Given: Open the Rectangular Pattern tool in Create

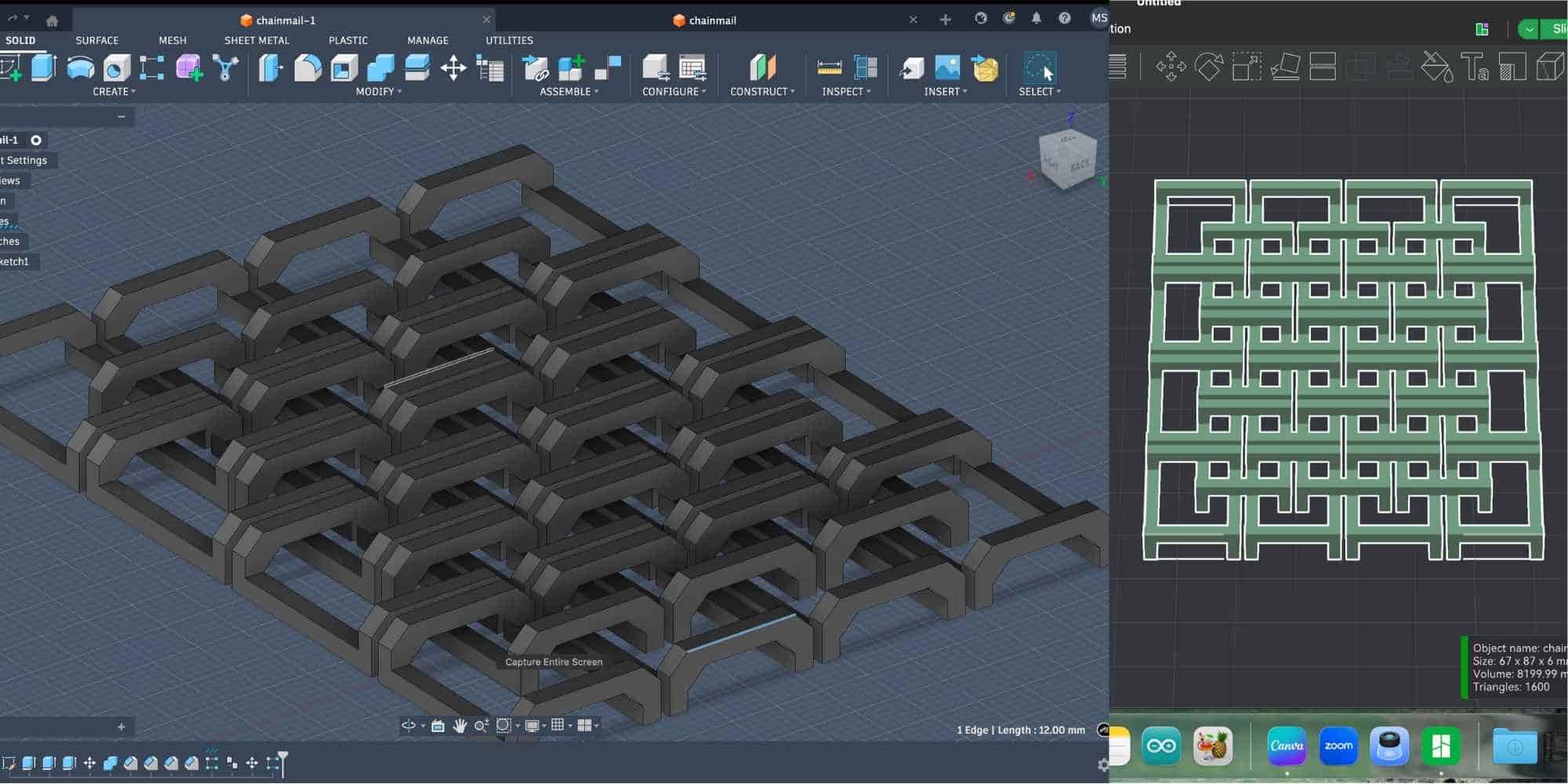Looking at the screenshot, I should pyautogui.click(x=152, y=68).
